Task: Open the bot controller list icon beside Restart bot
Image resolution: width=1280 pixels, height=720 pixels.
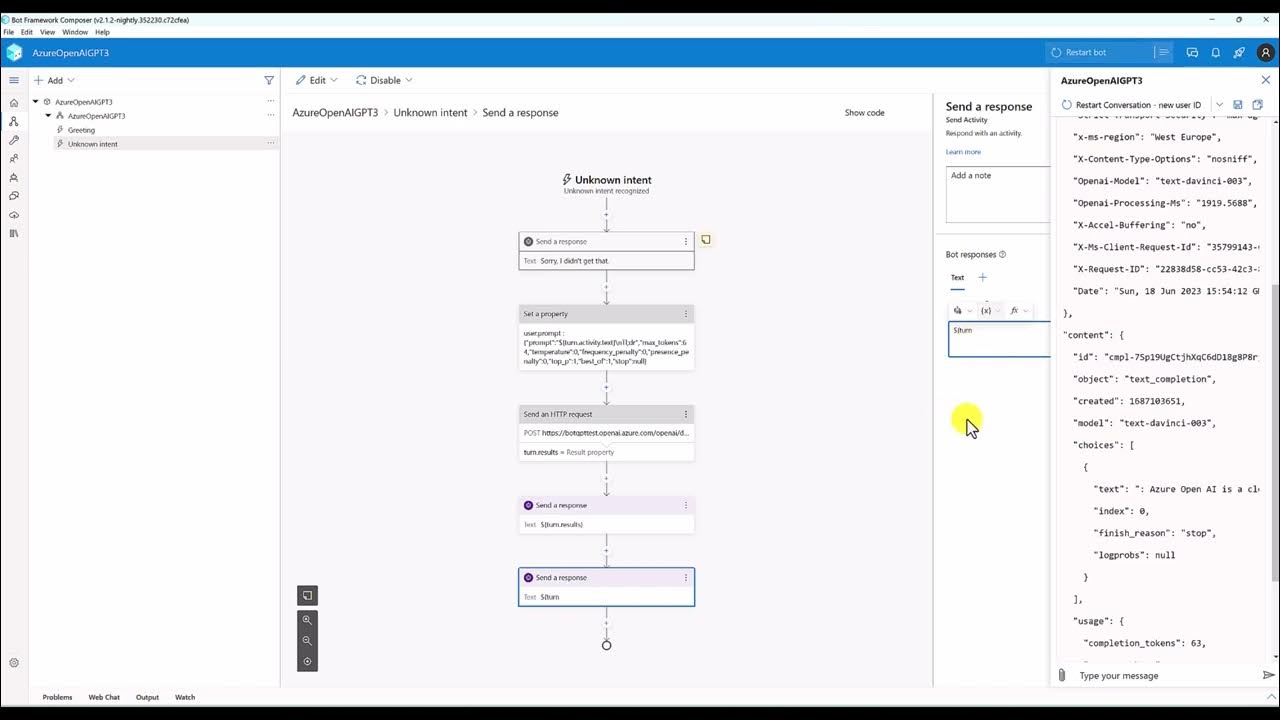Action: [x=1162, y=52]
